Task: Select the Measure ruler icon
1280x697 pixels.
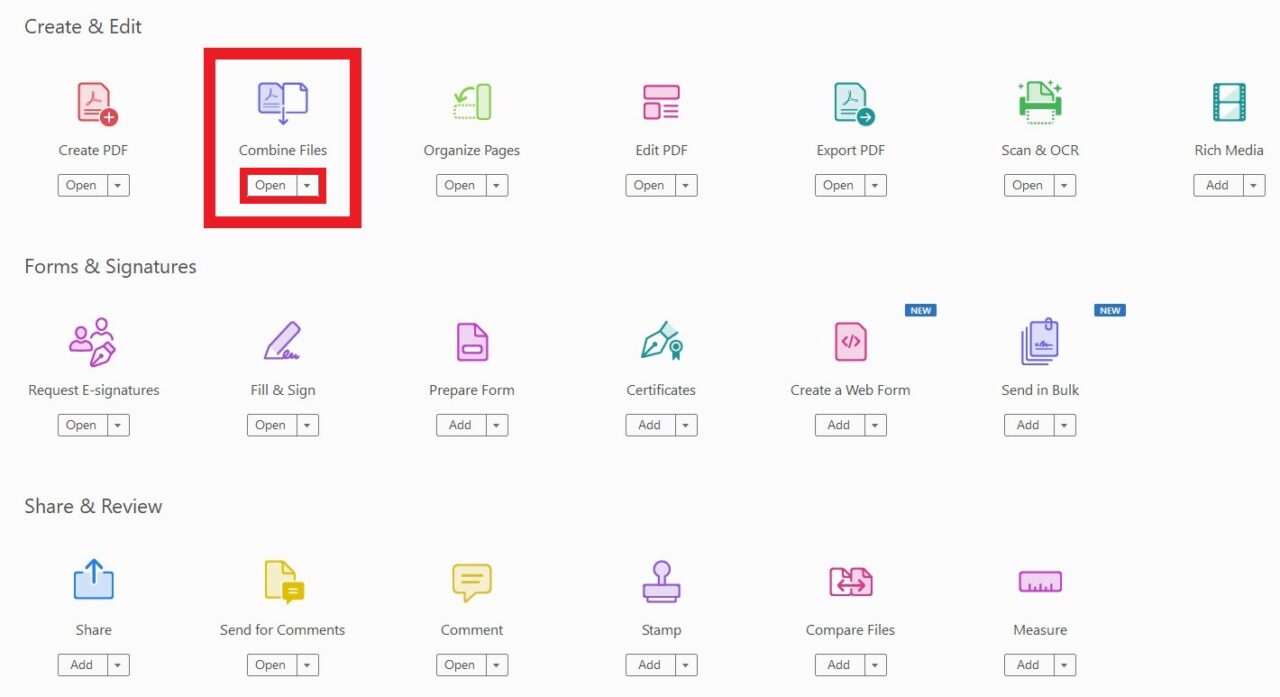Action: point(1040,581)
